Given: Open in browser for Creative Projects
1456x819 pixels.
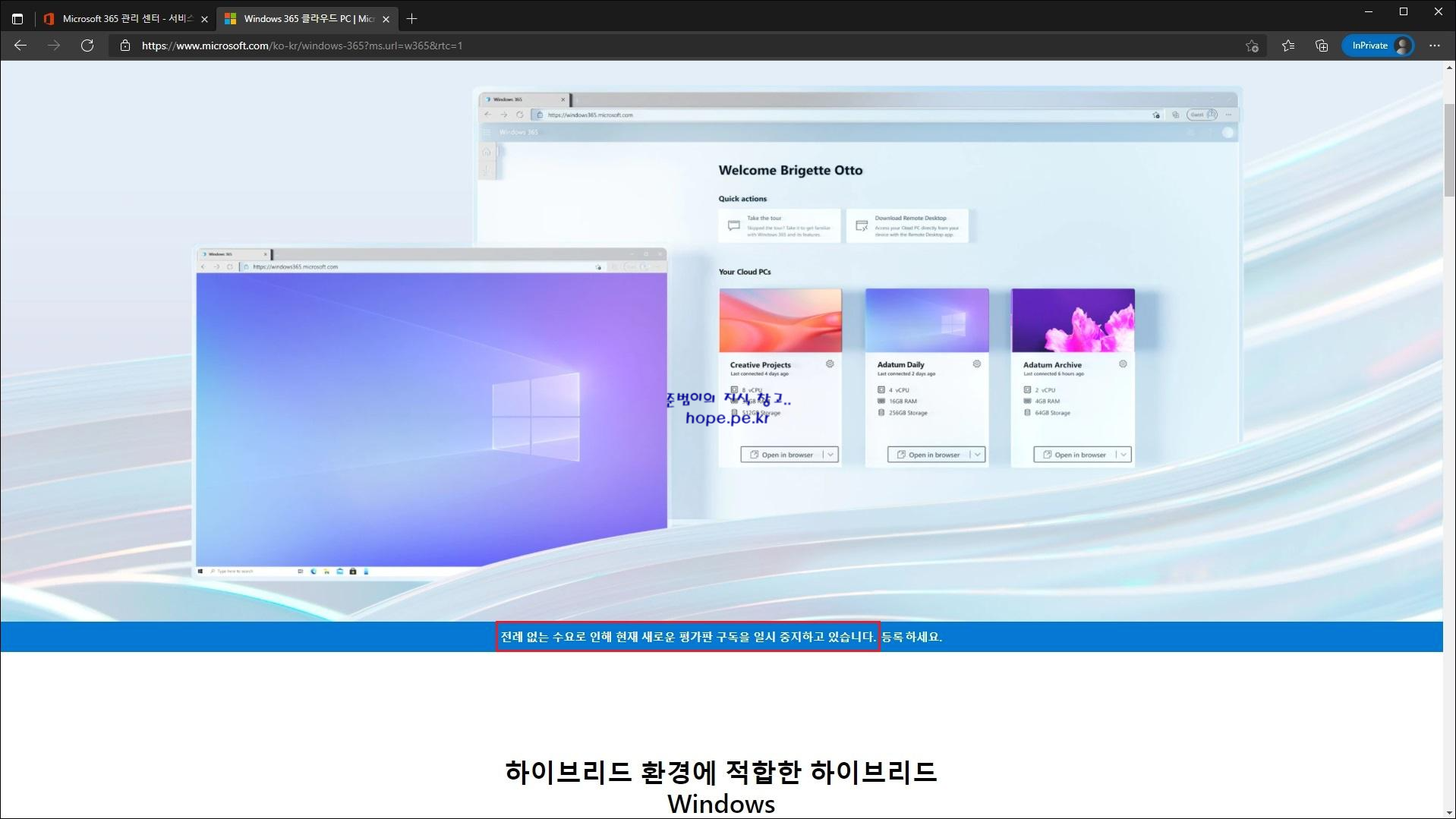Looking at the screenshot, I should [x=781, y=455].
